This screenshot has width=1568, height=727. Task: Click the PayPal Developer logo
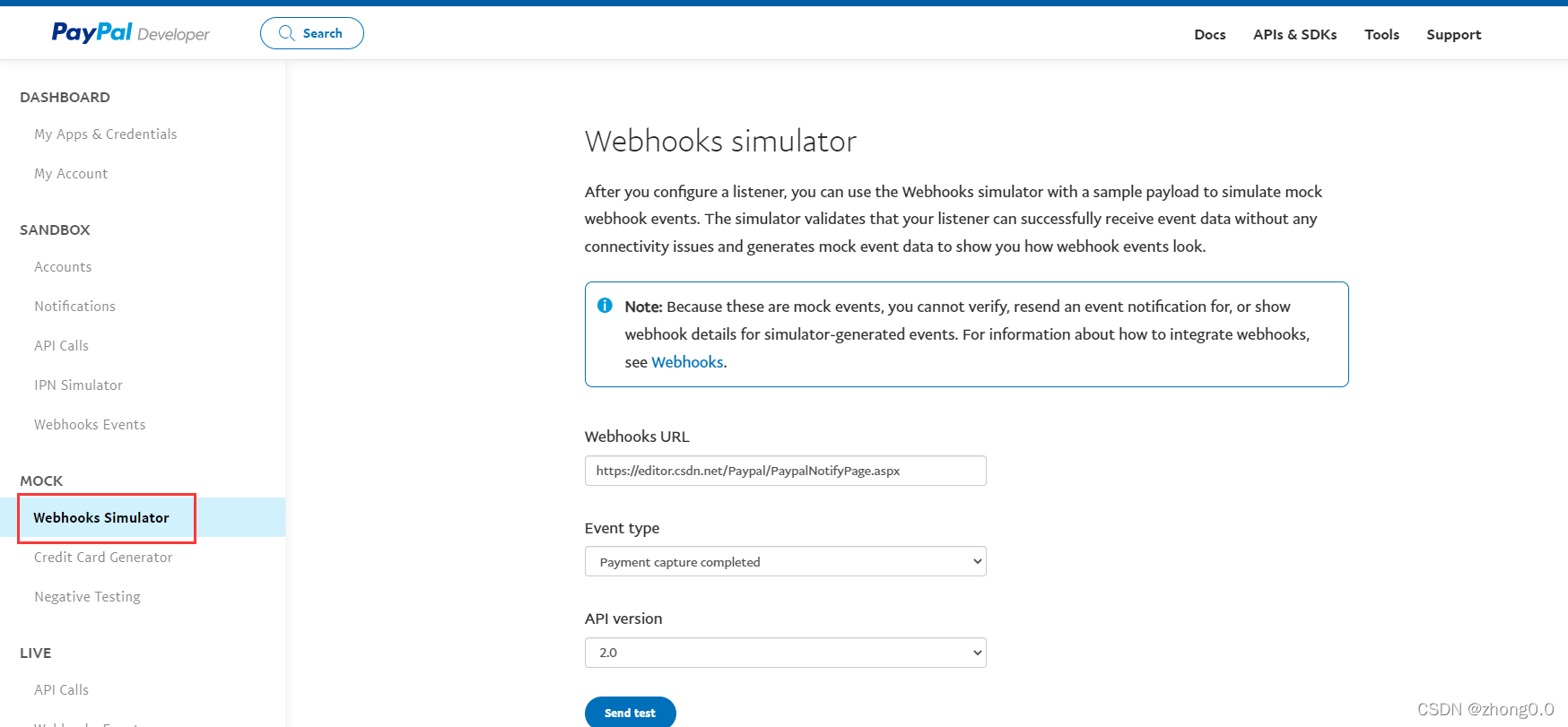pos(130,33)
